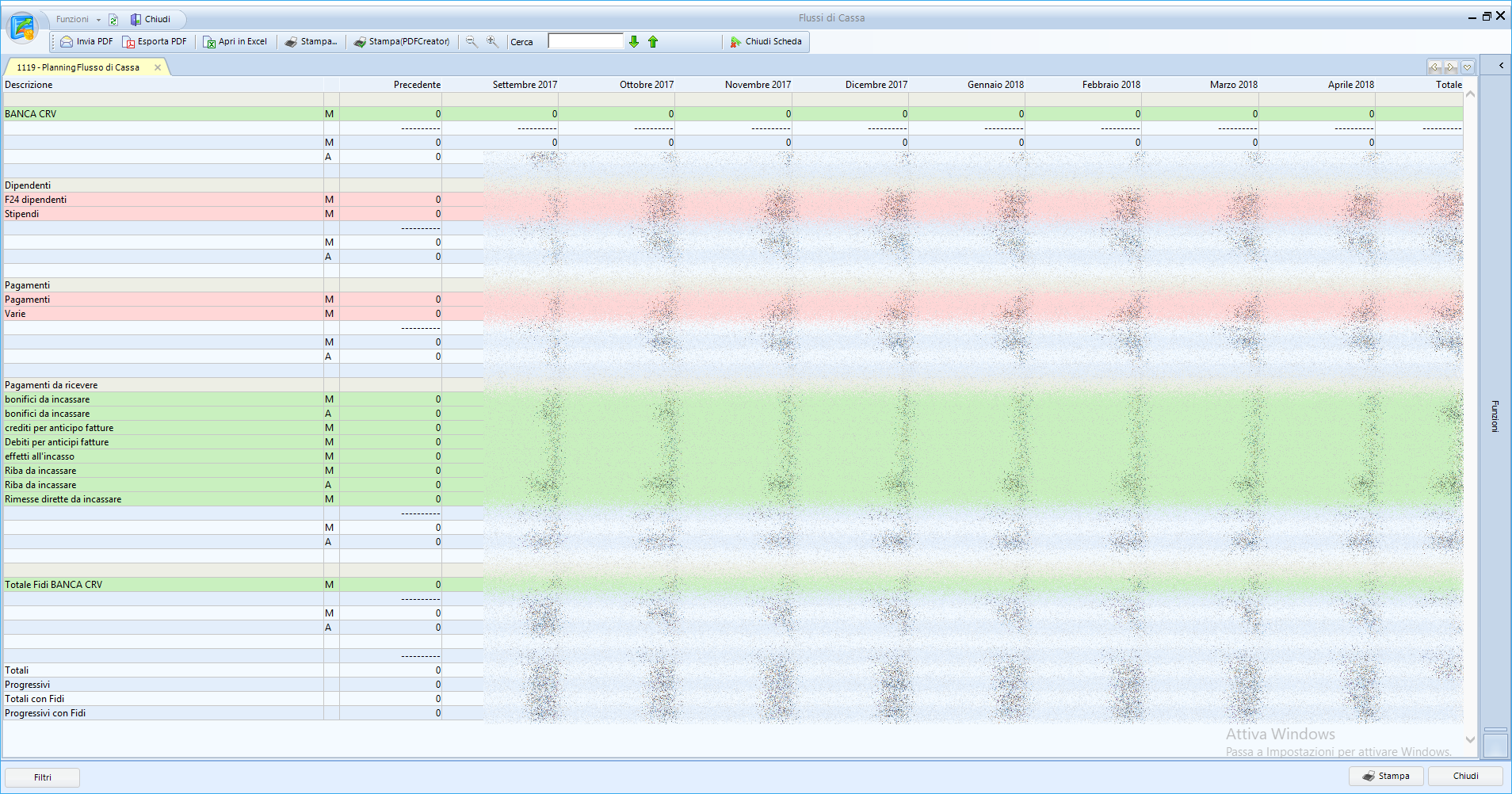
Task: Open the tab list dropdown arrow
Action: click(1467, 67)
